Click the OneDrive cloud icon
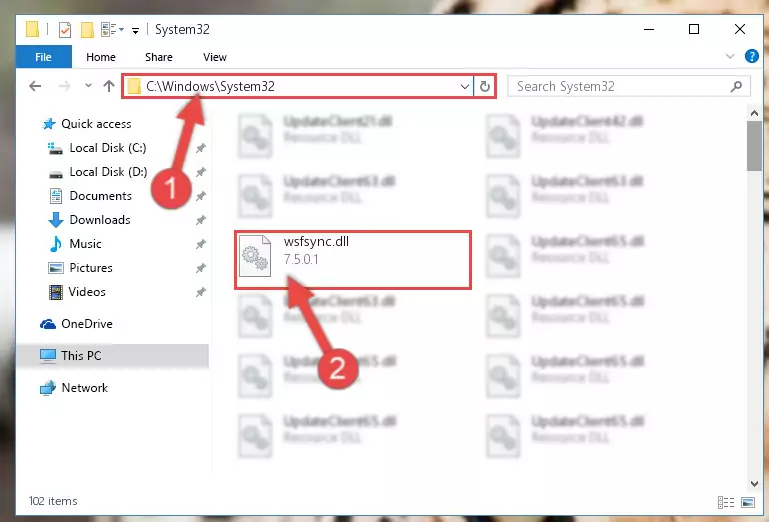Screen dimensions: 769x522 point(48,324)
